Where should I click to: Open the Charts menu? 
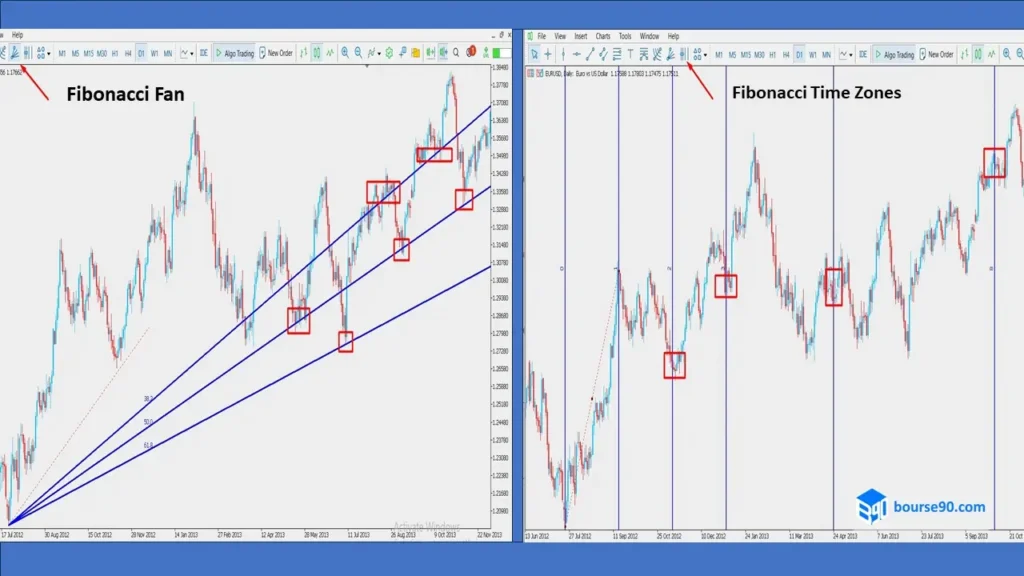pyautogui.click(x=603, y=36)
